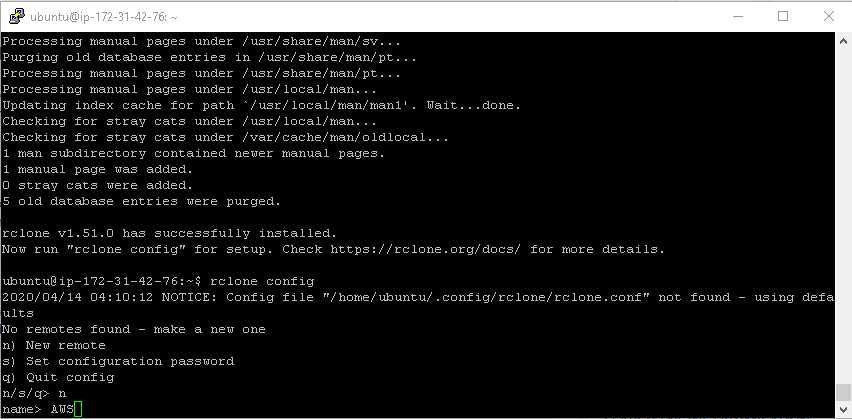This screenshot has height=419, width=852.
Task: Click the scrollbar thumb near the bottom
Action: 843,393
